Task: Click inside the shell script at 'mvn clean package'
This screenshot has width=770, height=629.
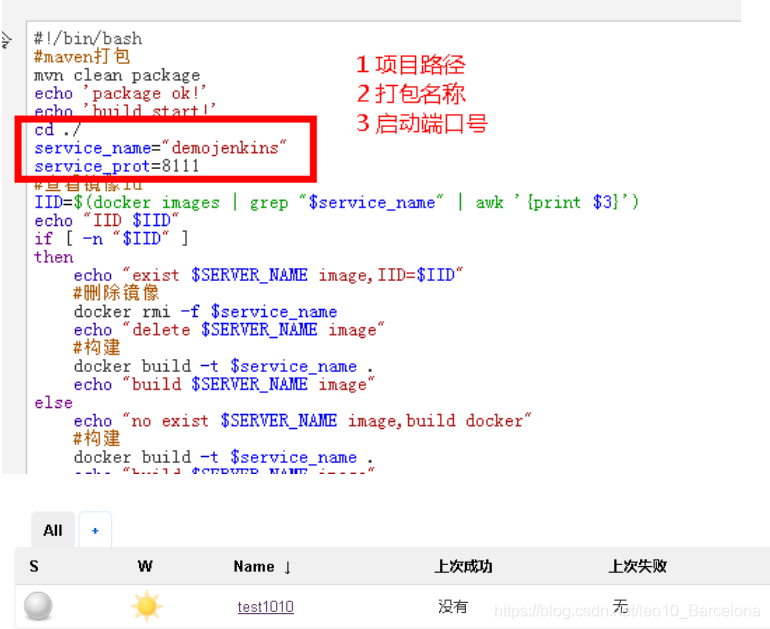Action: [x=117, y=75]
